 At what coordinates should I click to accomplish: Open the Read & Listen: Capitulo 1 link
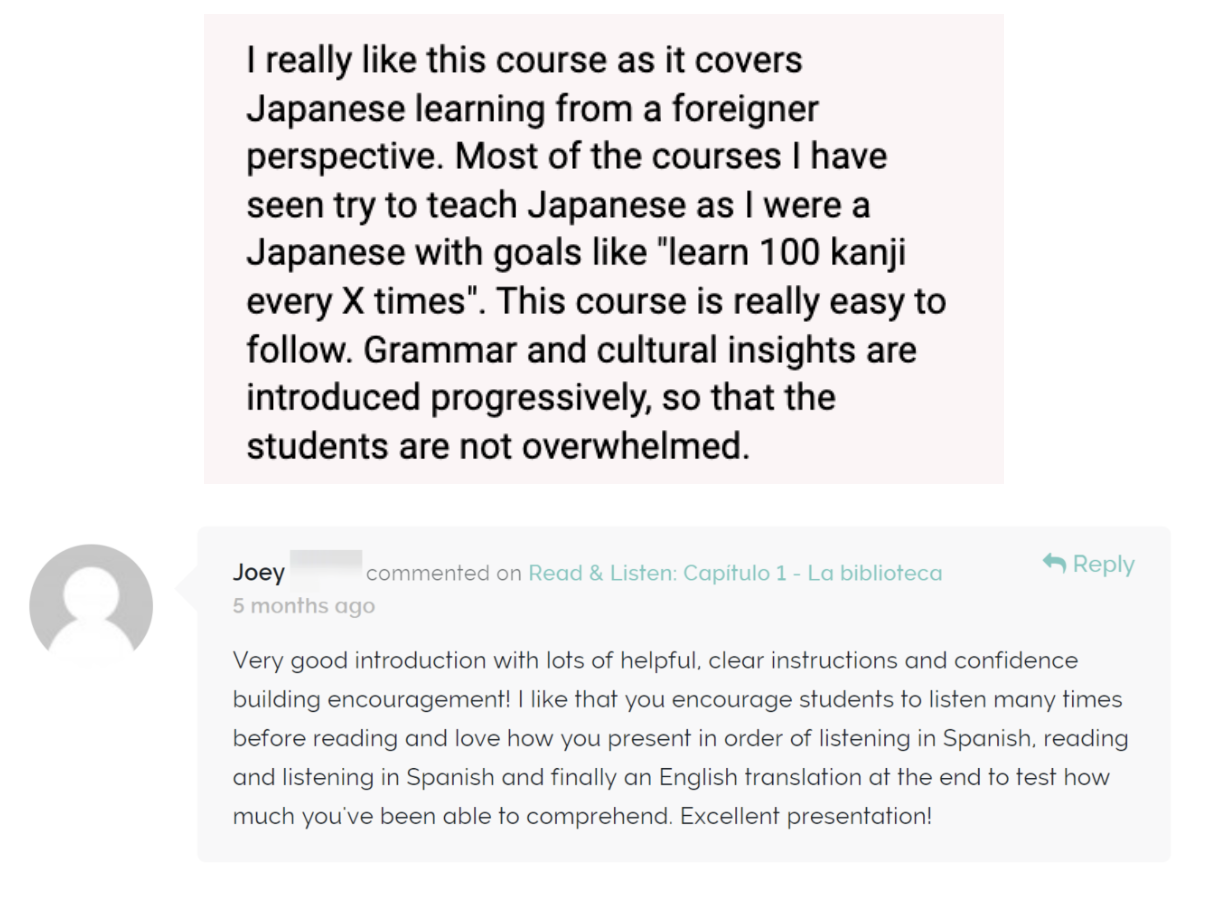point(735,573)
